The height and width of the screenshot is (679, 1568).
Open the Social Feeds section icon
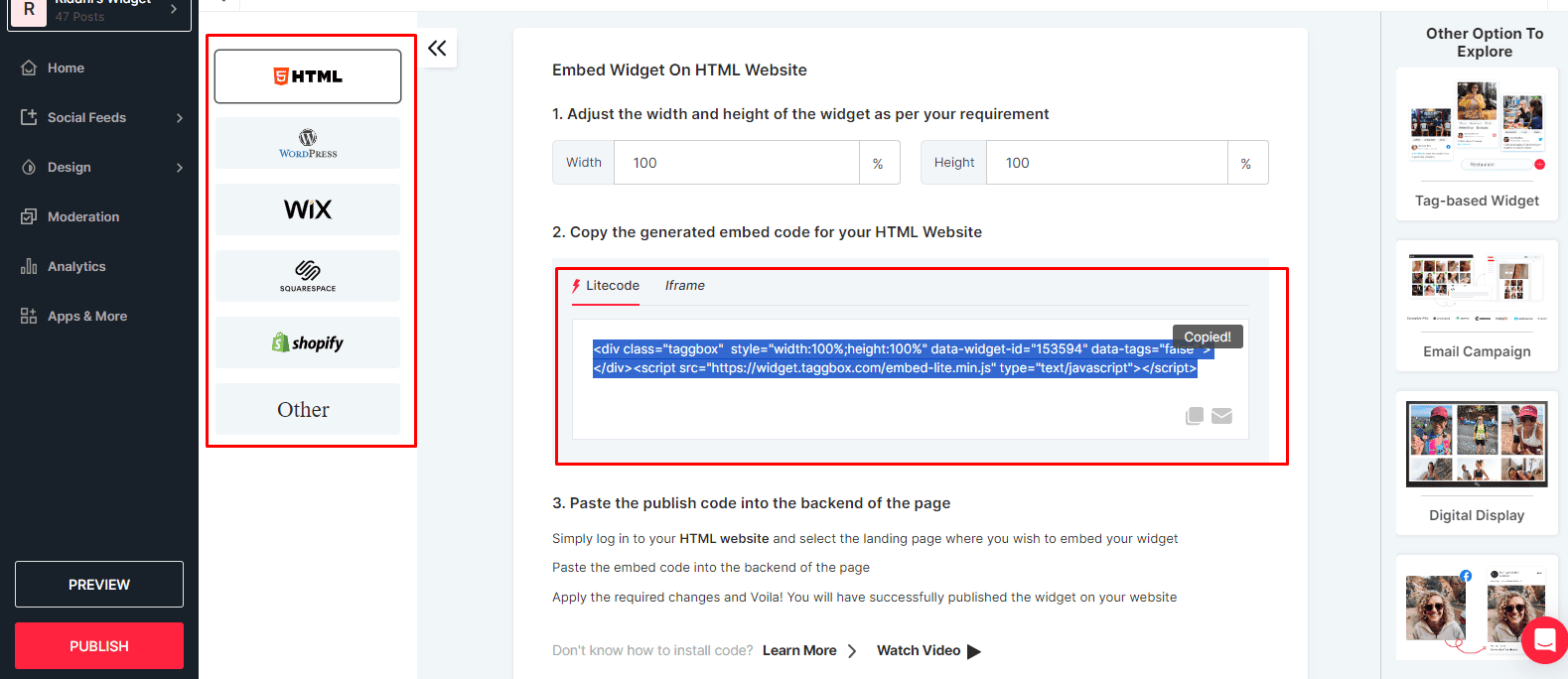29,117
